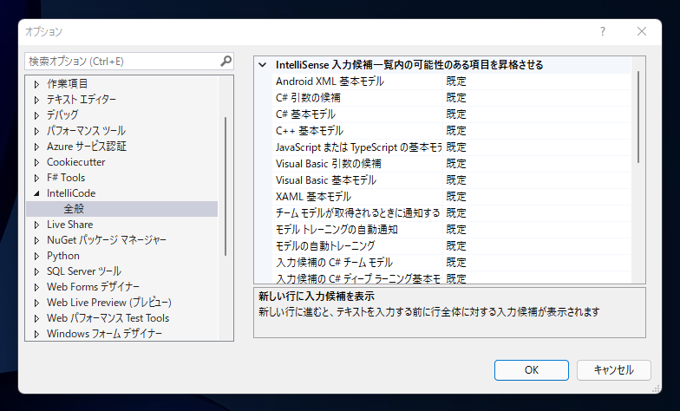Select the 全般 item under IntelliCode
The image size is (680, 411).
tap(122, 209)
